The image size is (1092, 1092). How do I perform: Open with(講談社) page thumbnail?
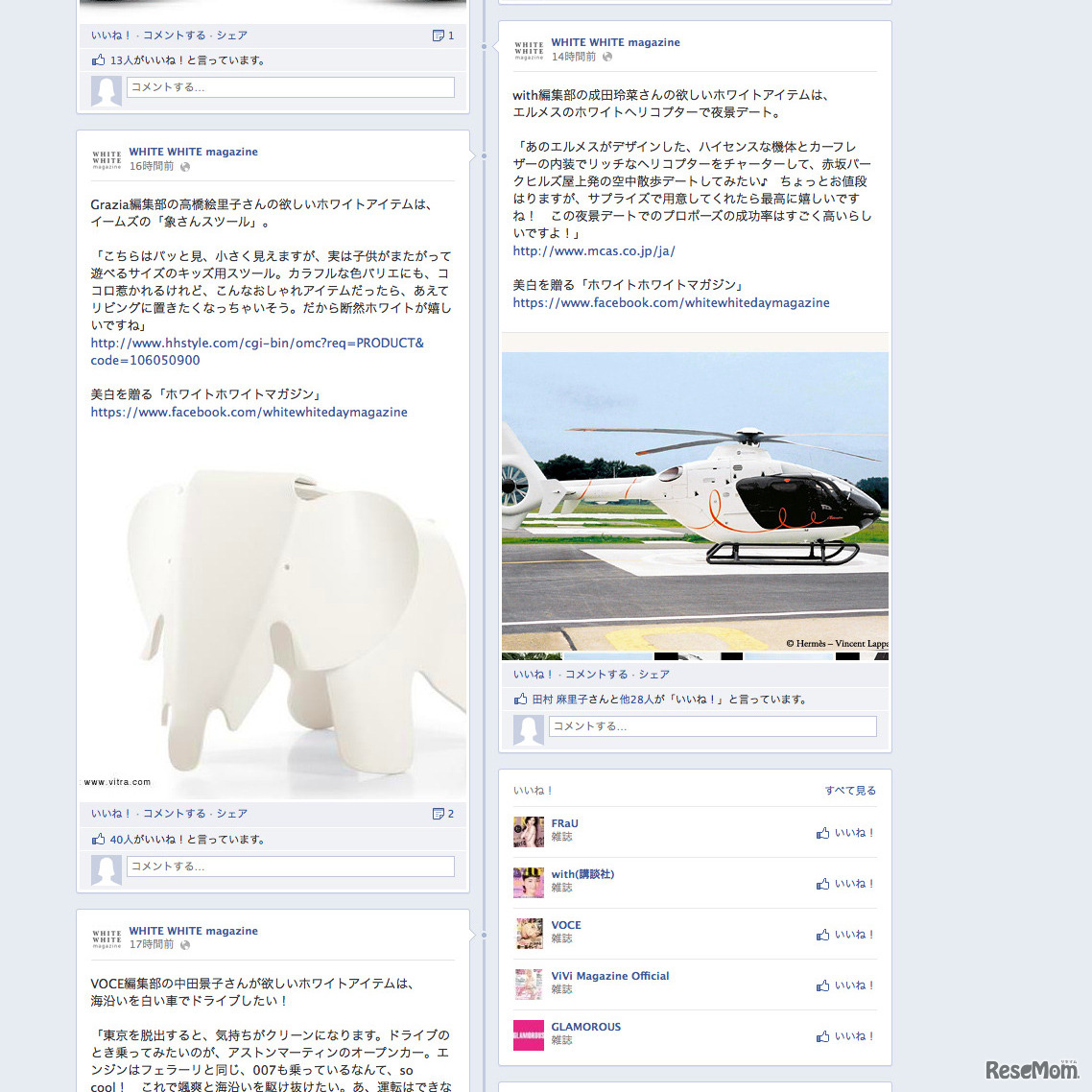[529, 883]
